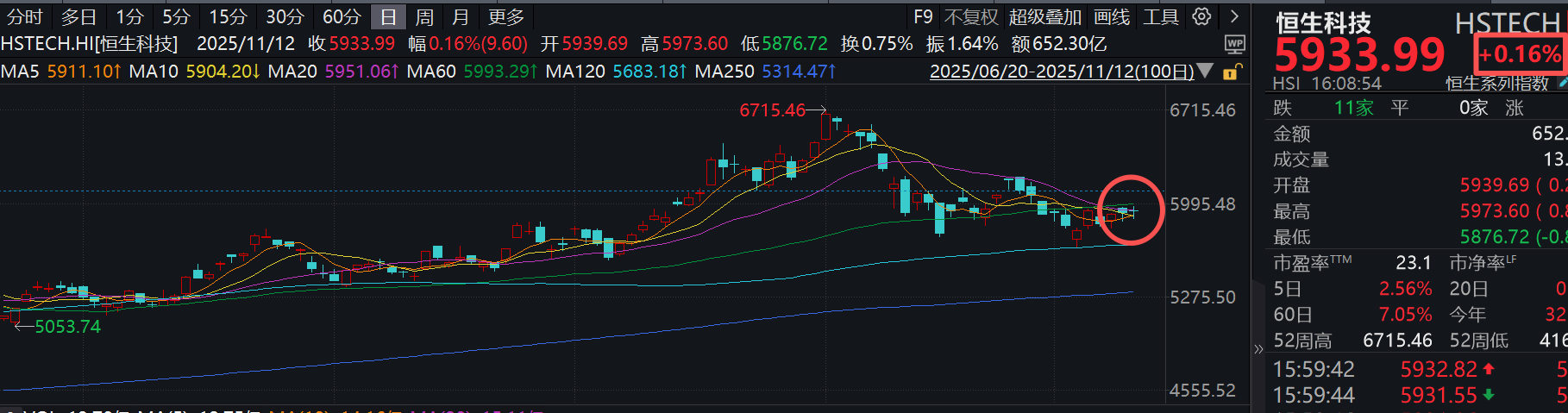Toggle the orange lock icon by the date range
This screenshot has height=413, width=1568.
coord(1232,72)
